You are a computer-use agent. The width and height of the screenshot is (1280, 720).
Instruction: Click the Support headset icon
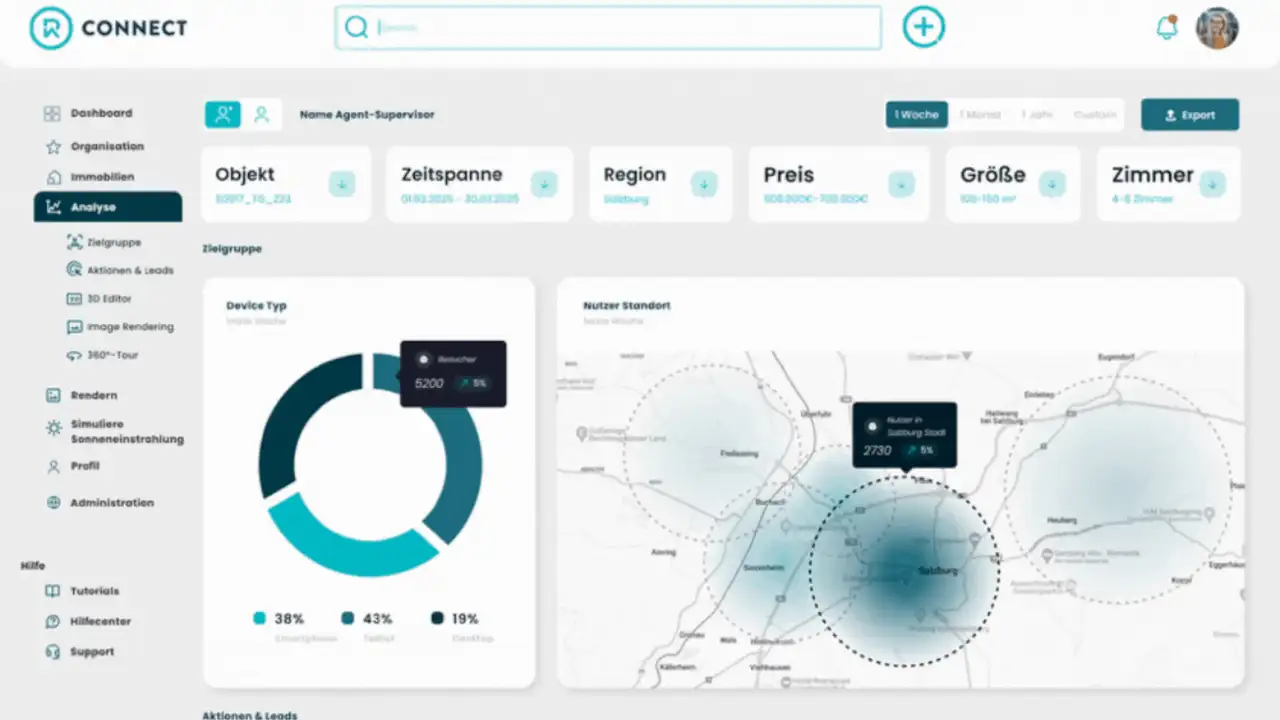(53, 652)
